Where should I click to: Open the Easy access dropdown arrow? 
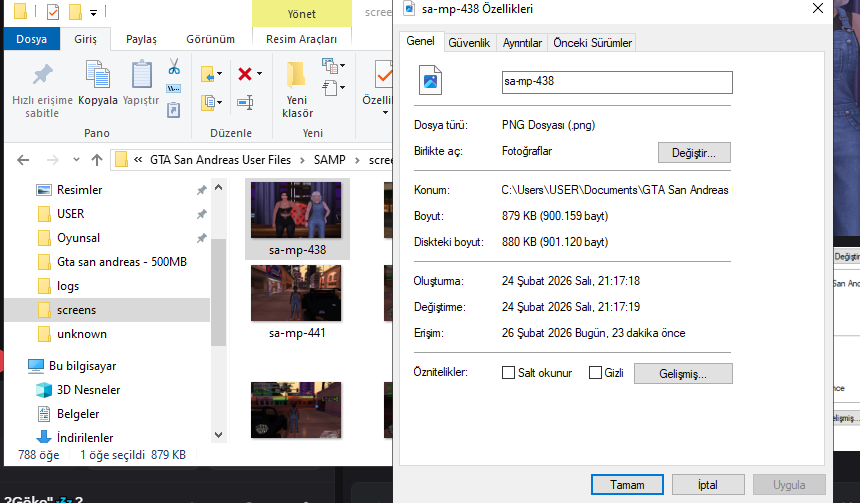343,88
